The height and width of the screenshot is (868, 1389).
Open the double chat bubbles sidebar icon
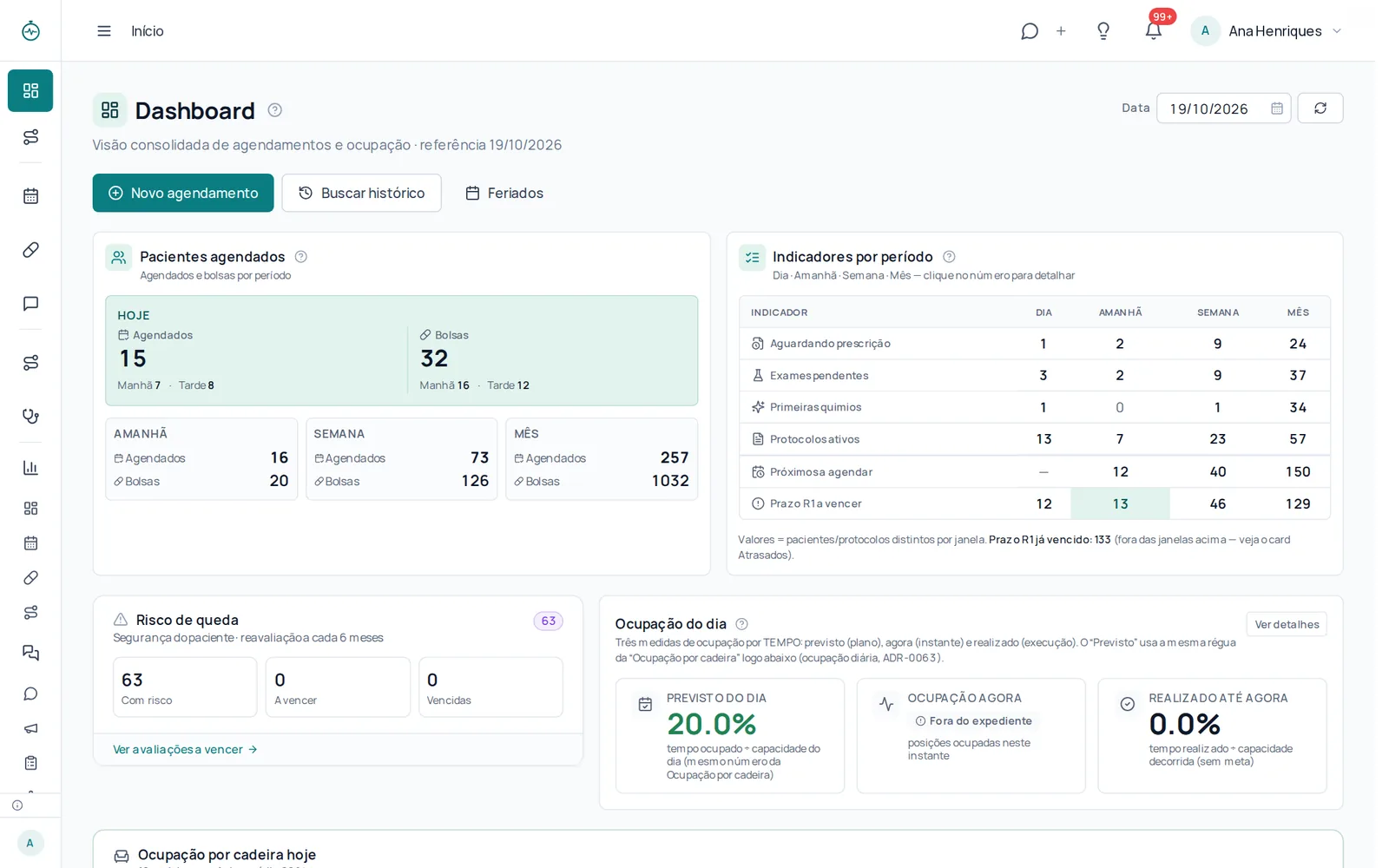point(30,653)
